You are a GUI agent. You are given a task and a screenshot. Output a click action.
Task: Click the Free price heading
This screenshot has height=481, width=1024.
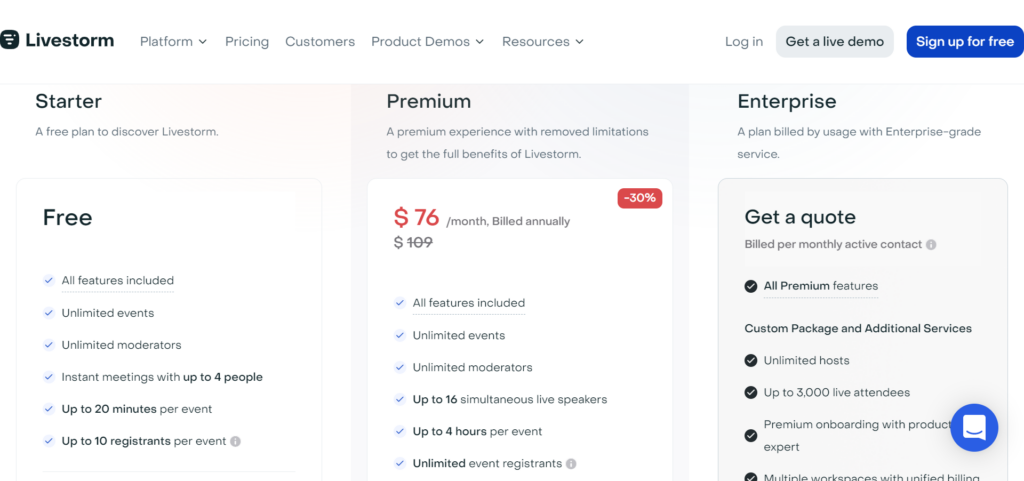(x=68, y=217)
